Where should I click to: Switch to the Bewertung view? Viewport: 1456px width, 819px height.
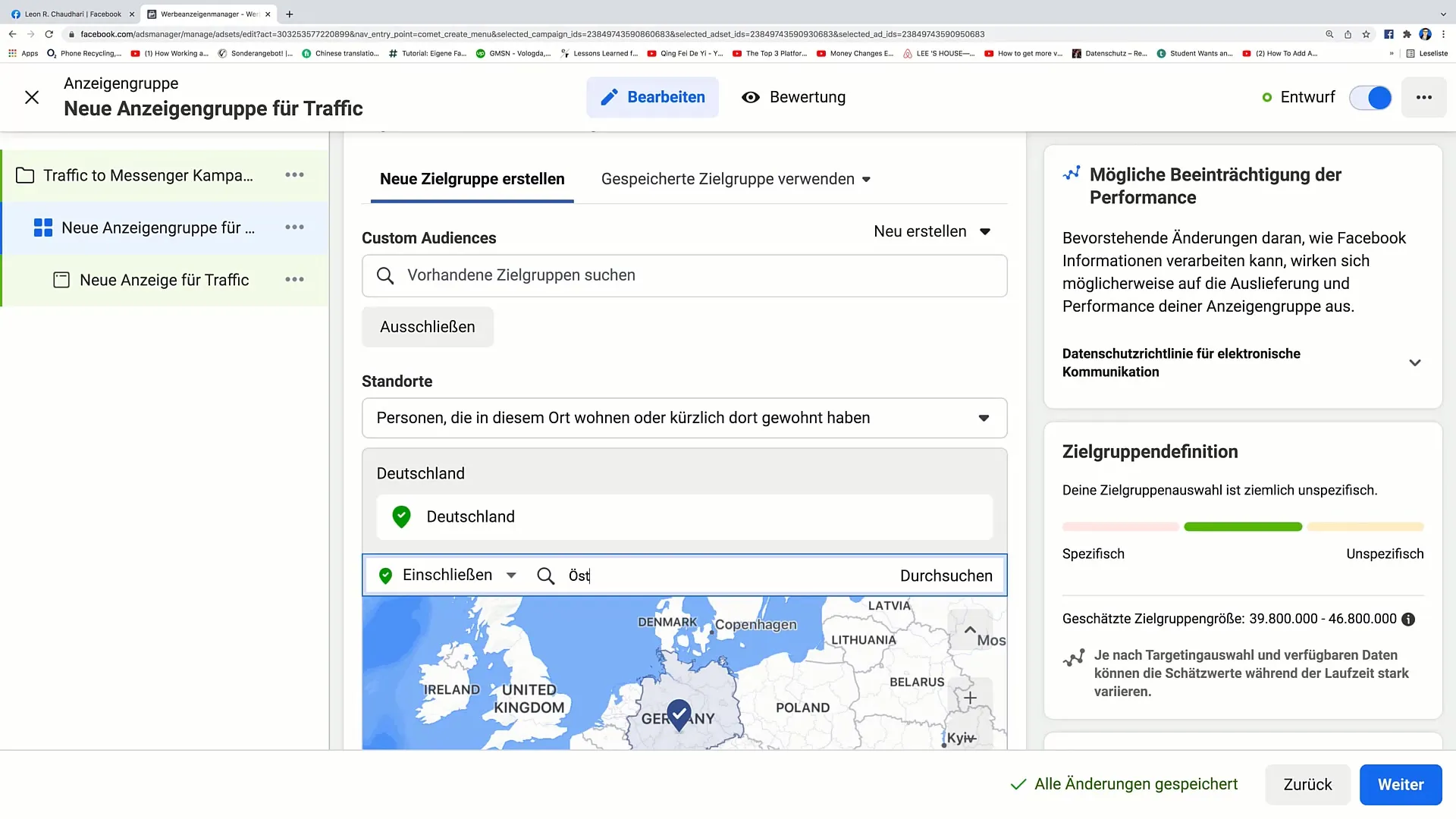(793, 97)
